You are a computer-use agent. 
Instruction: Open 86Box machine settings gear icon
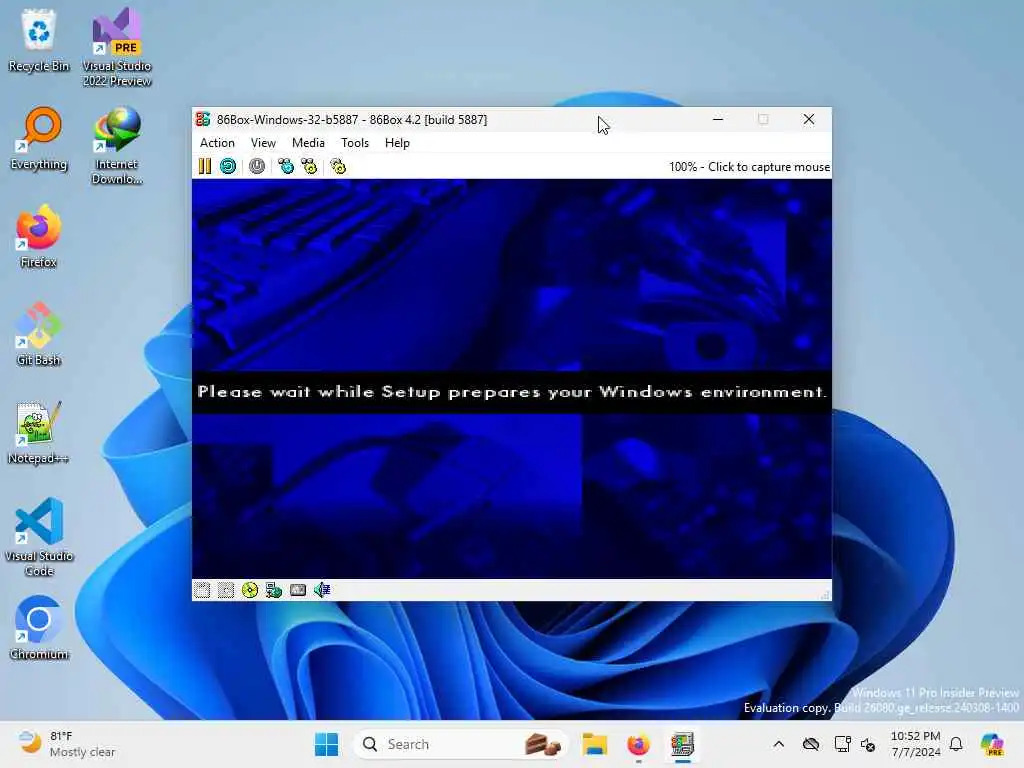tap(338, 167)
